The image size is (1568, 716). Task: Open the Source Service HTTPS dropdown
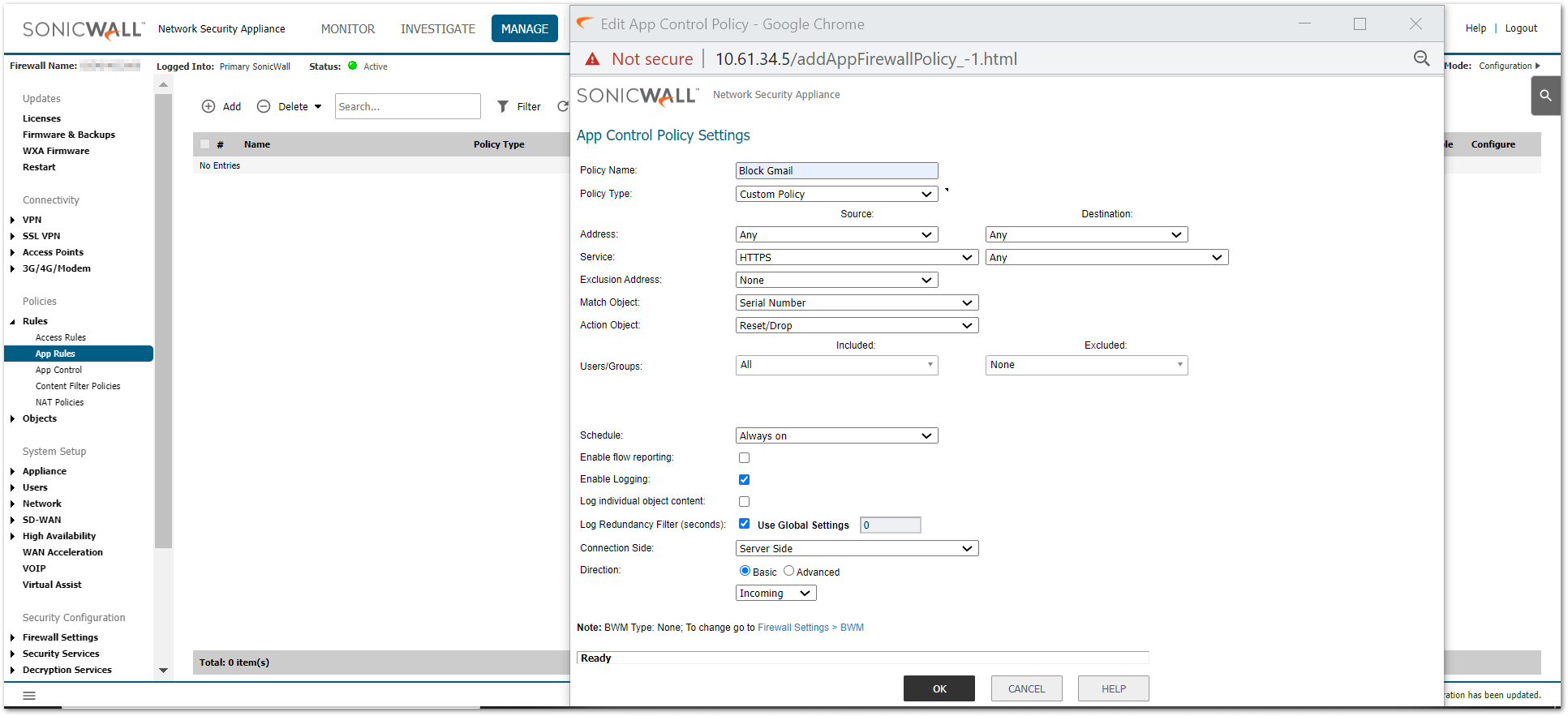click(x=857, y=257)
